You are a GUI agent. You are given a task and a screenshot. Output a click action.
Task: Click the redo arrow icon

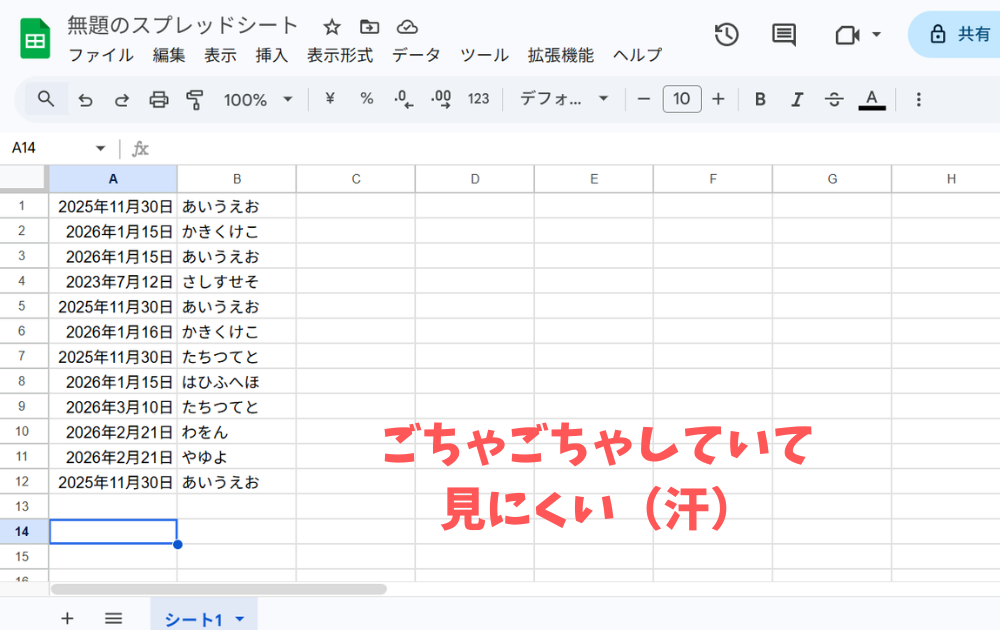tap(122, 99)
